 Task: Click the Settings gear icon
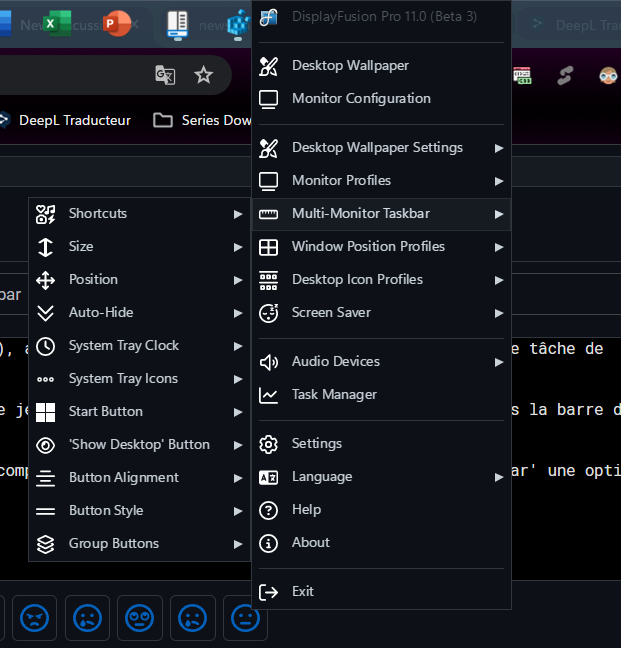tap(268, 444)
